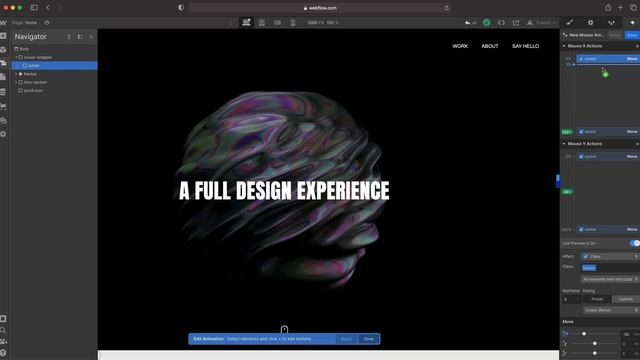Collapse the cursor-wrapper tree node

[16, 58]
